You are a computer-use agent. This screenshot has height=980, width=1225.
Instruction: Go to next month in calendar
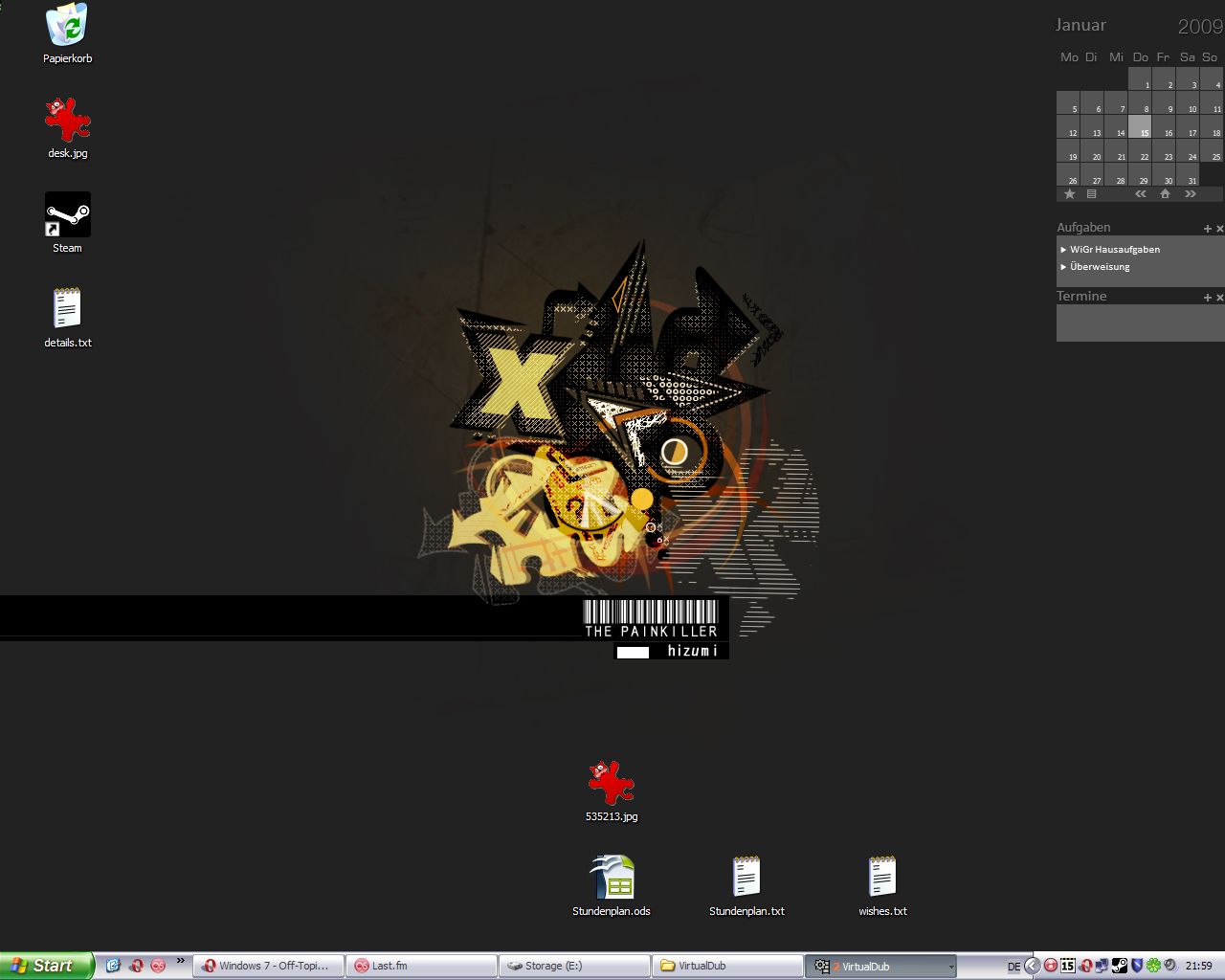[x=1191, y=194]
